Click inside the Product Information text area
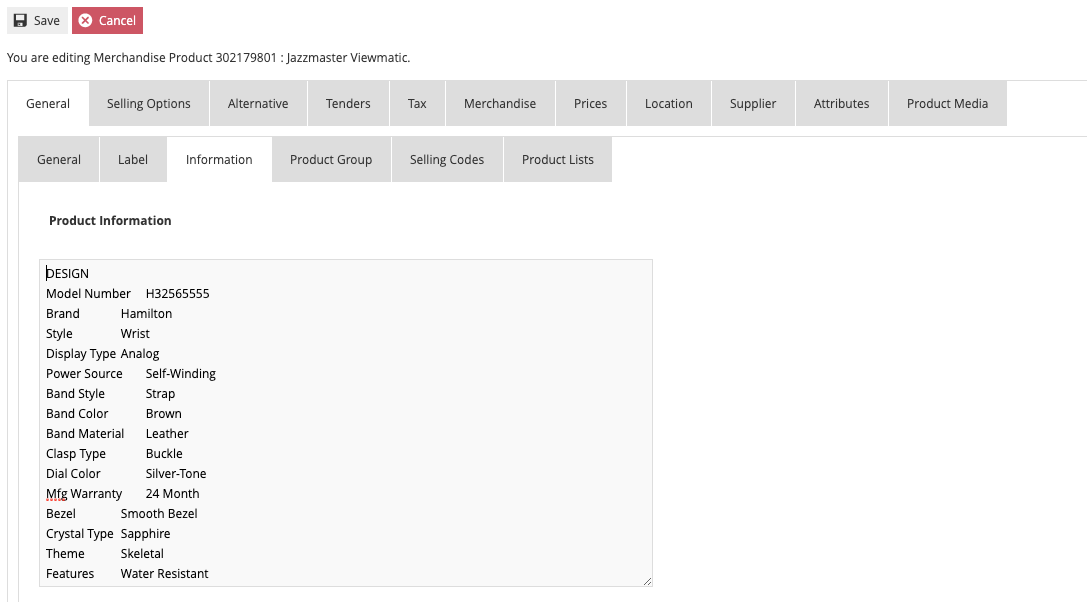The image size is (1087, 602). (x=345, y=420)
